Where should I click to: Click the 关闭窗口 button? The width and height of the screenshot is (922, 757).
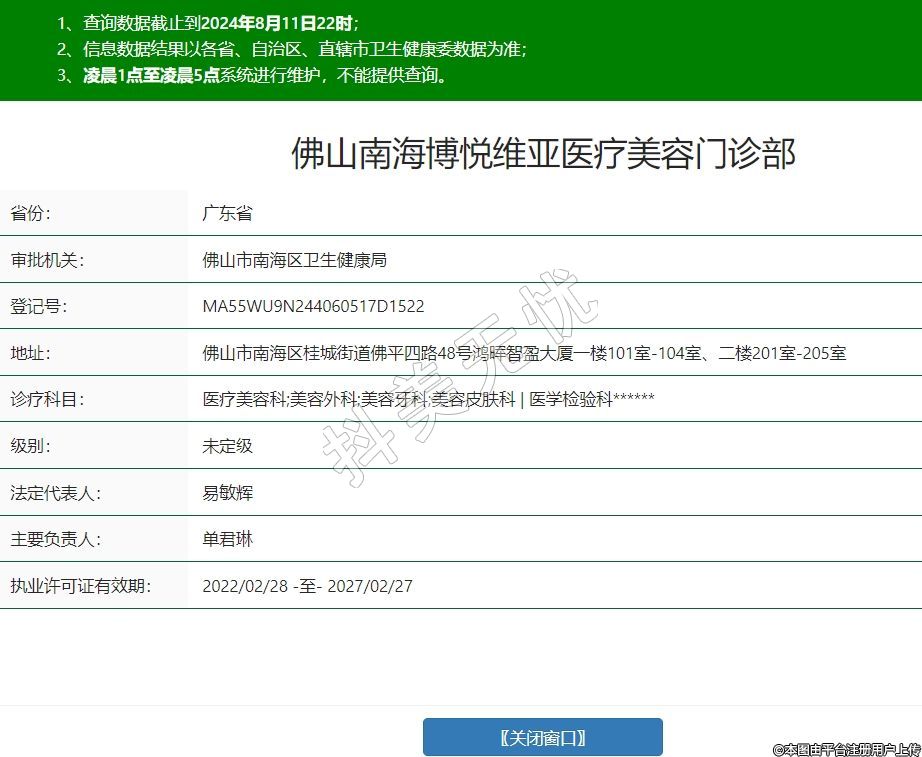coord(542,738)
